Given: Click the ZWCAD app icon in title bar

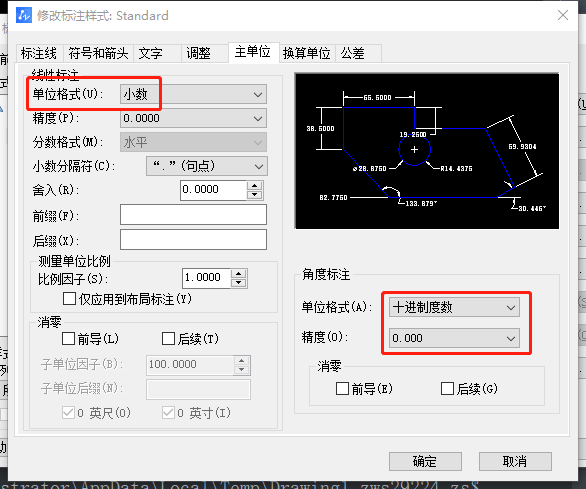Looking at the screenshot, I should pos(24,15).
